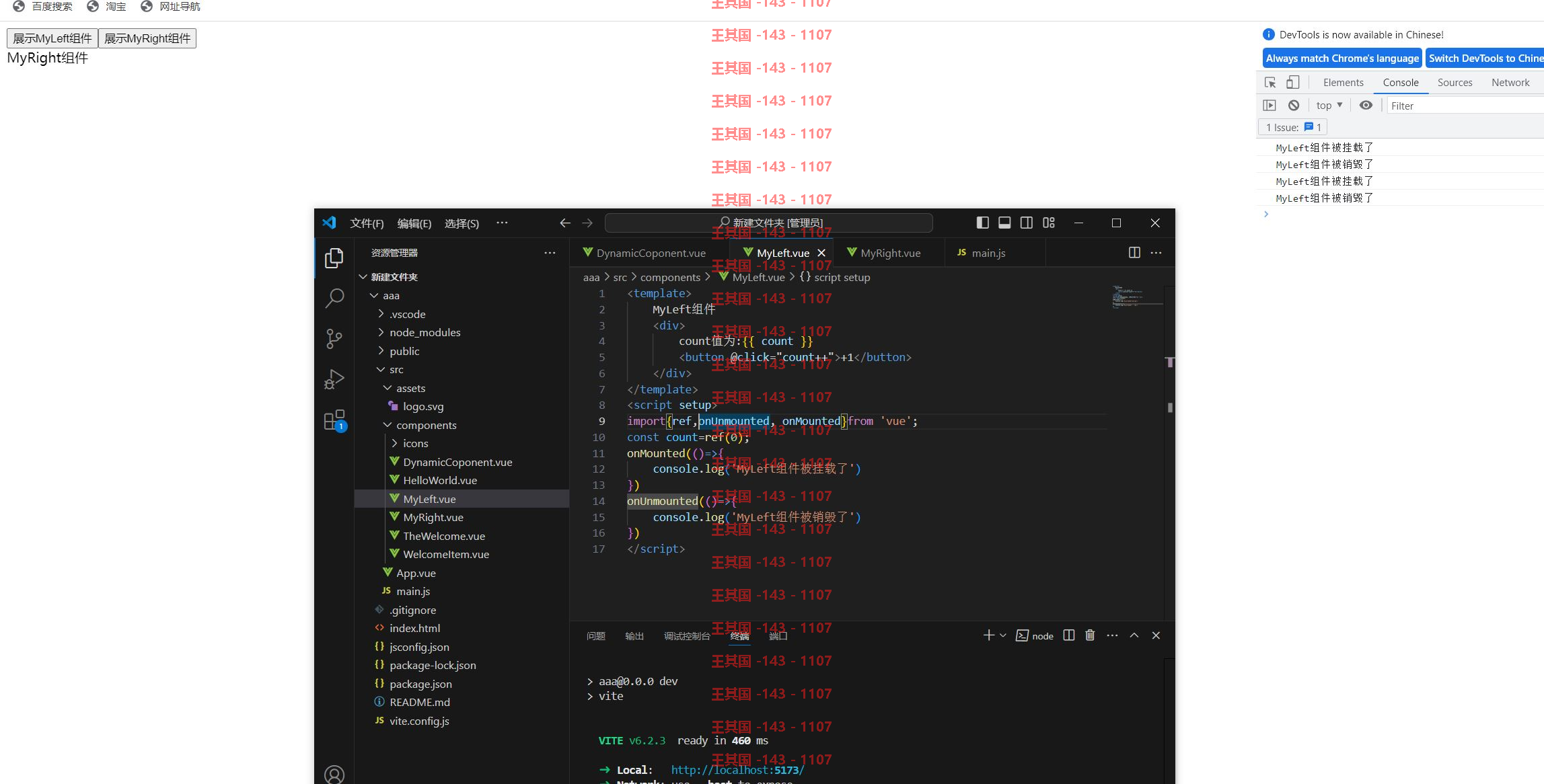This screenshot has width=1544, height=784.
Task: Close the MyLeft.vue tab
Action: 821,253
